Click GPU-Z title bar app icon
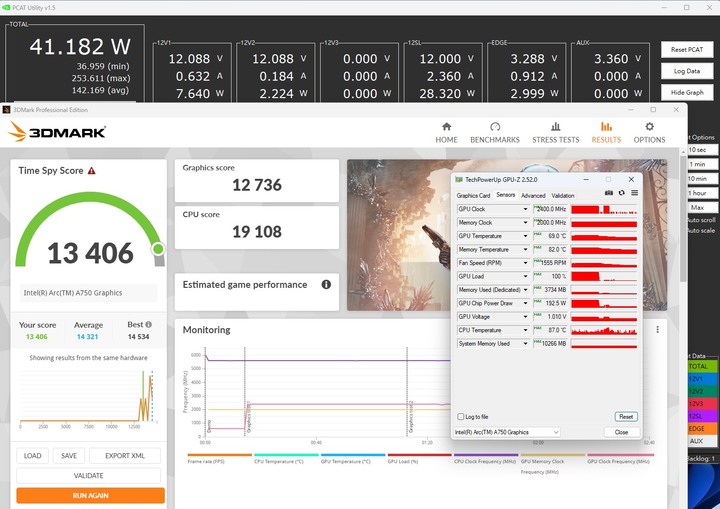The height and width of the screenshot is (509, 720). (x=459, y=180)
